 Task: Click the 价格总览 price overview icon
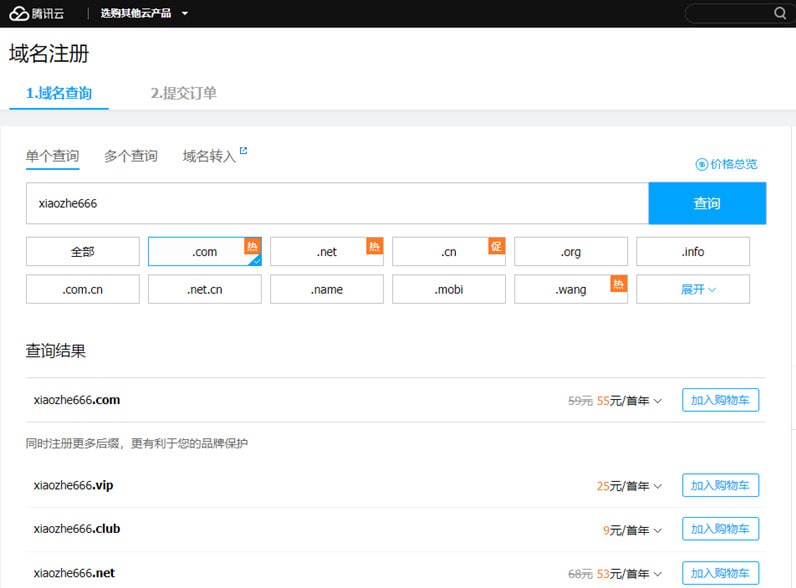(701, 164)
